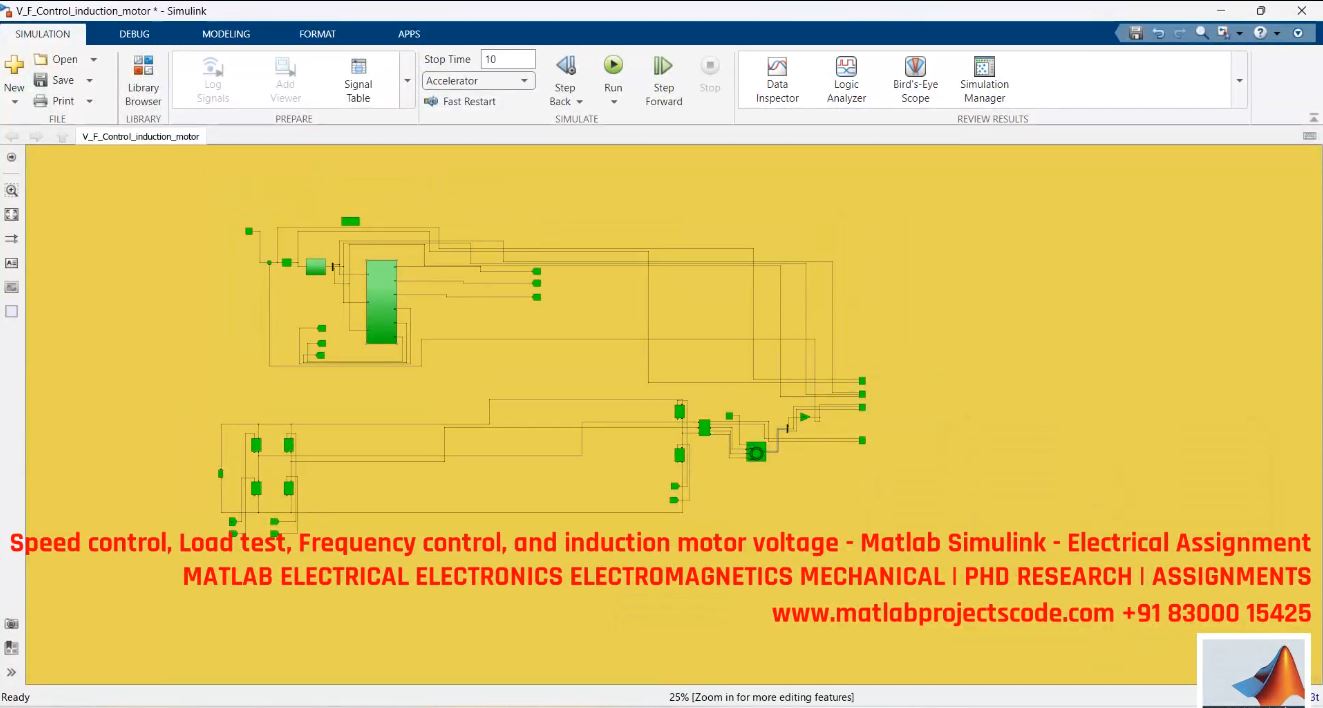Open the Apps tab
The width and height of the screenshot is (1323, 708).
tap(409, 34)
